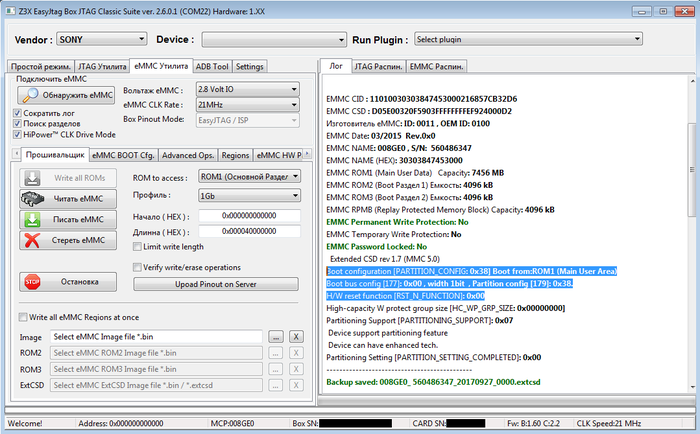The height and width of the screenshot is (434, 700).
Task: Hit the STOP sign Остановка button
Action: (x=68, y=281)
